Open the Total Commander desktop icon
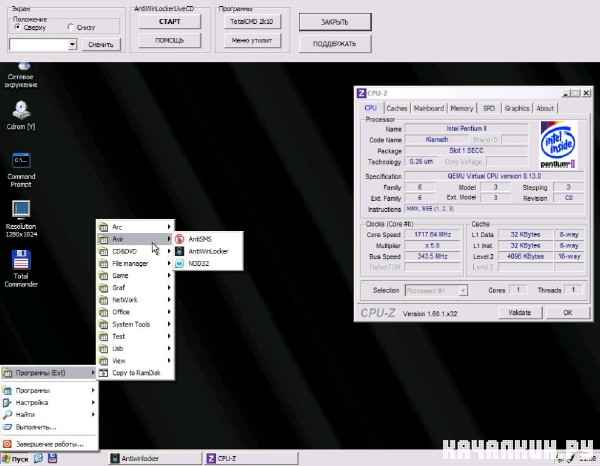 (21, 268)
